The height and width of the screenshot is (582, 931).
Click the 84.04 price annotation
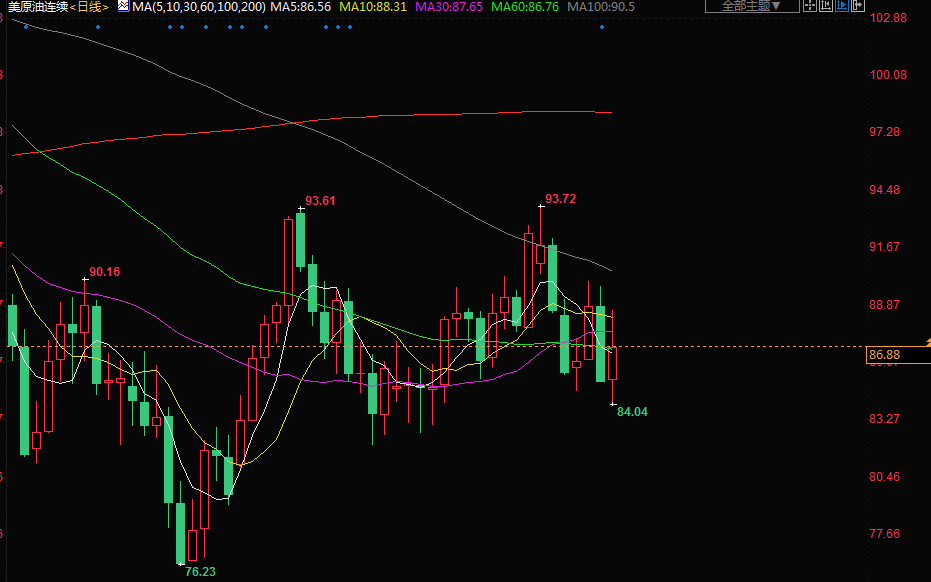pyautogui.click(x=632, y=411)
